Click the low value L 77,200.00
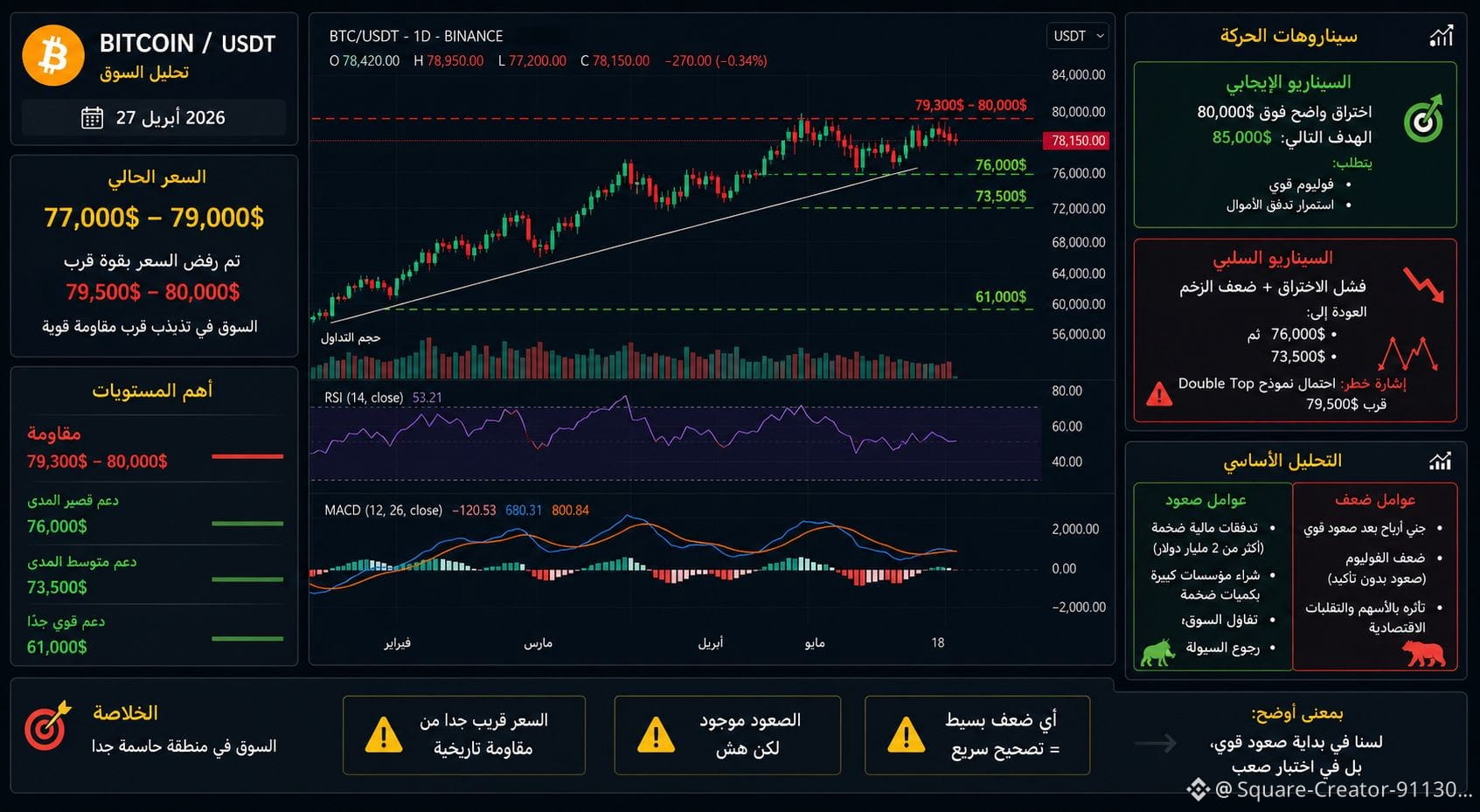 pos(532,61)
